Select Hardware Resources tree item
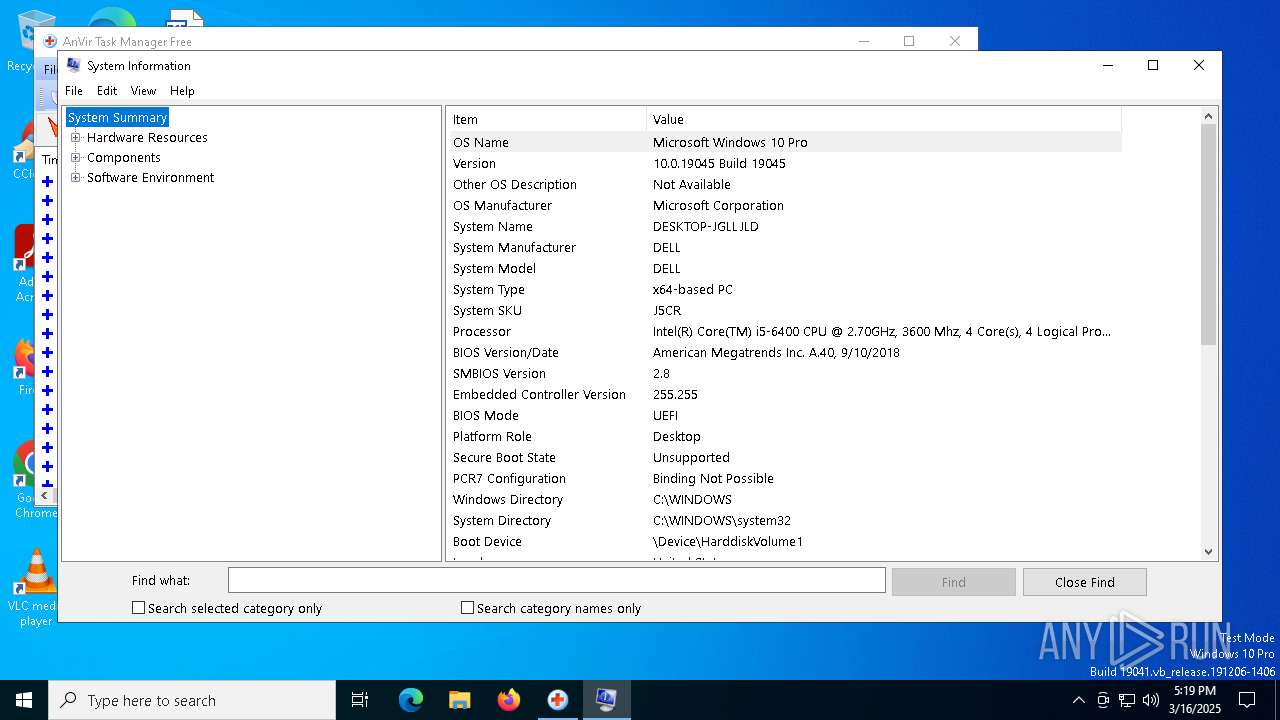1280x720 pixels. point(147,138)
